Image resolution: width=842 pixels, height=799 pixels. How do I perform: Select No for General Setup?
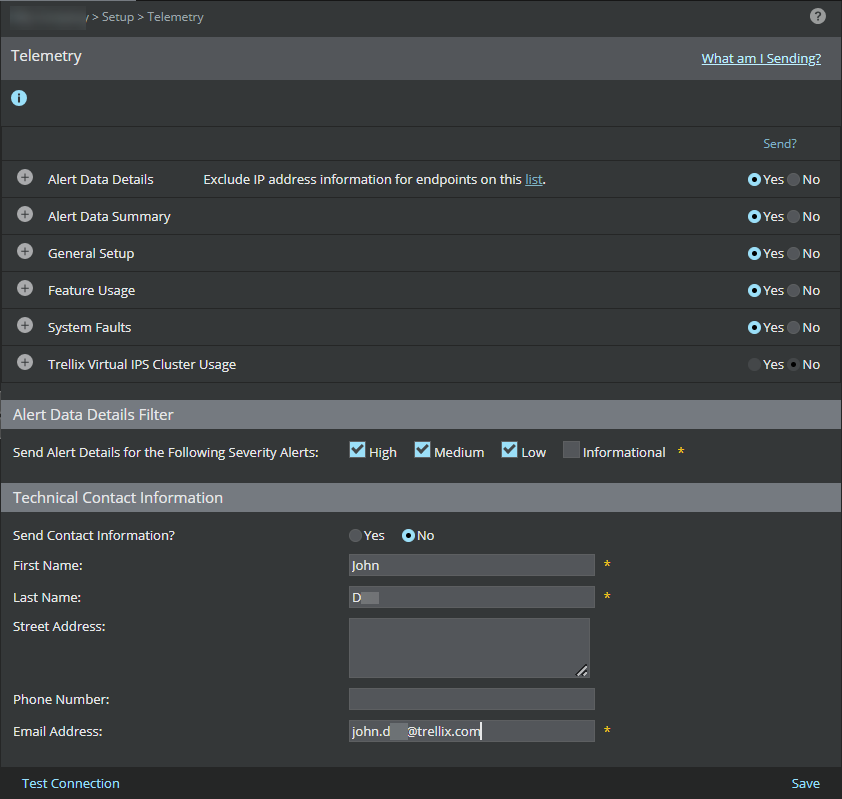793,253
